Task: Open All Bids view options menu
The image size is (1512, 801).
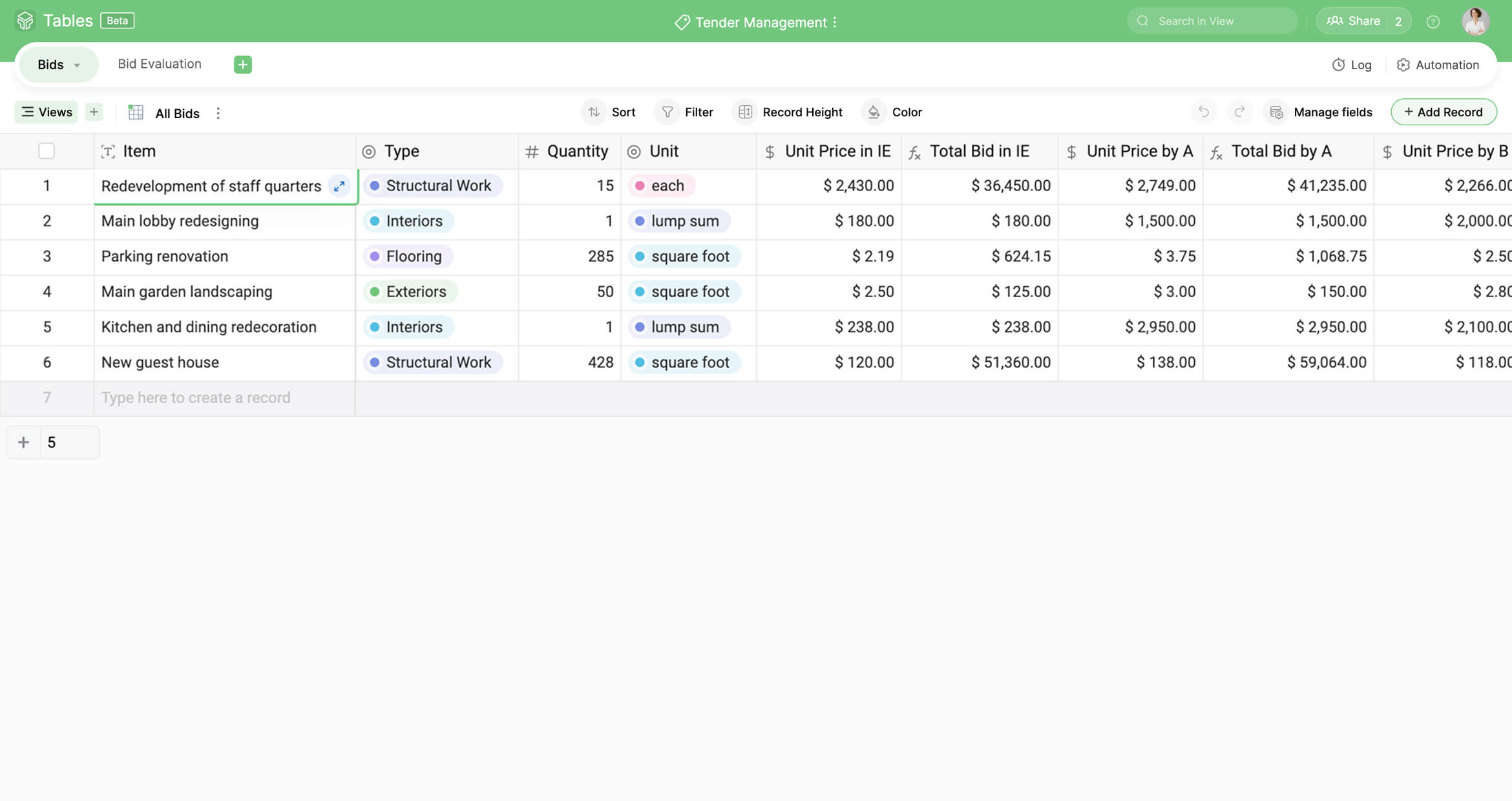Action: click(218, 113)
